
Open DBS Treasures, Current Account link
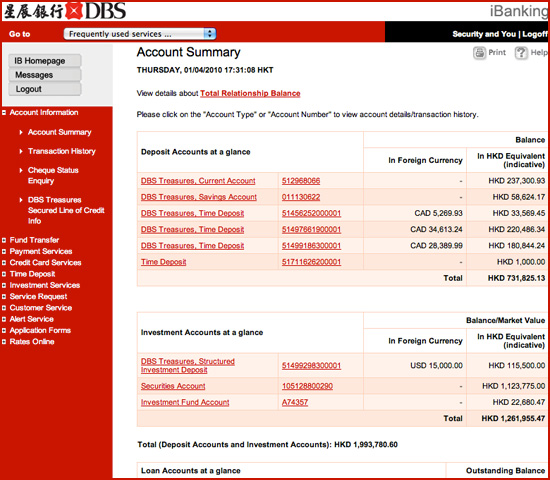click(x=198, y=181)
